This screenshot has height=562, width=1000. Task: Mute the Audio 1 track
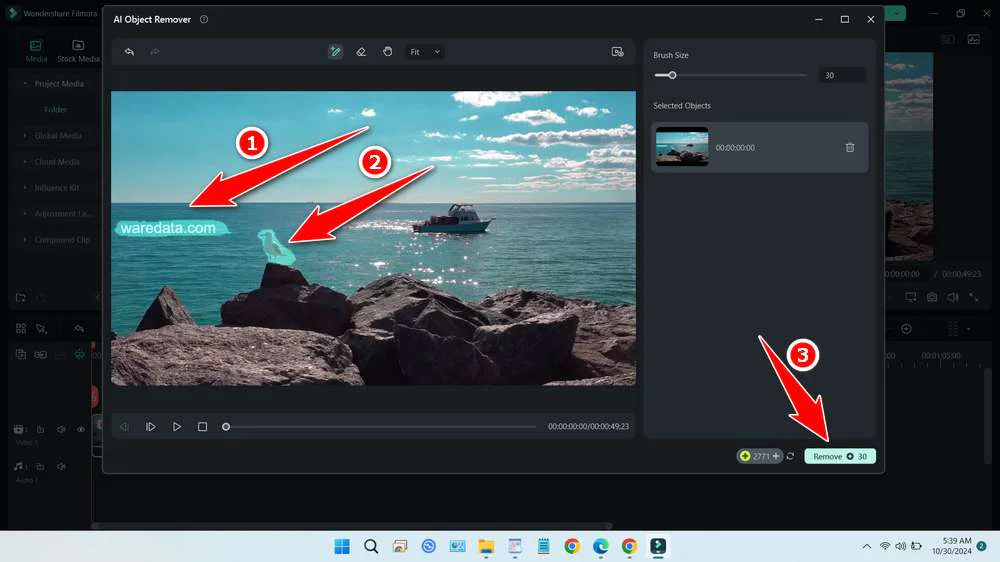coord(61,466)
